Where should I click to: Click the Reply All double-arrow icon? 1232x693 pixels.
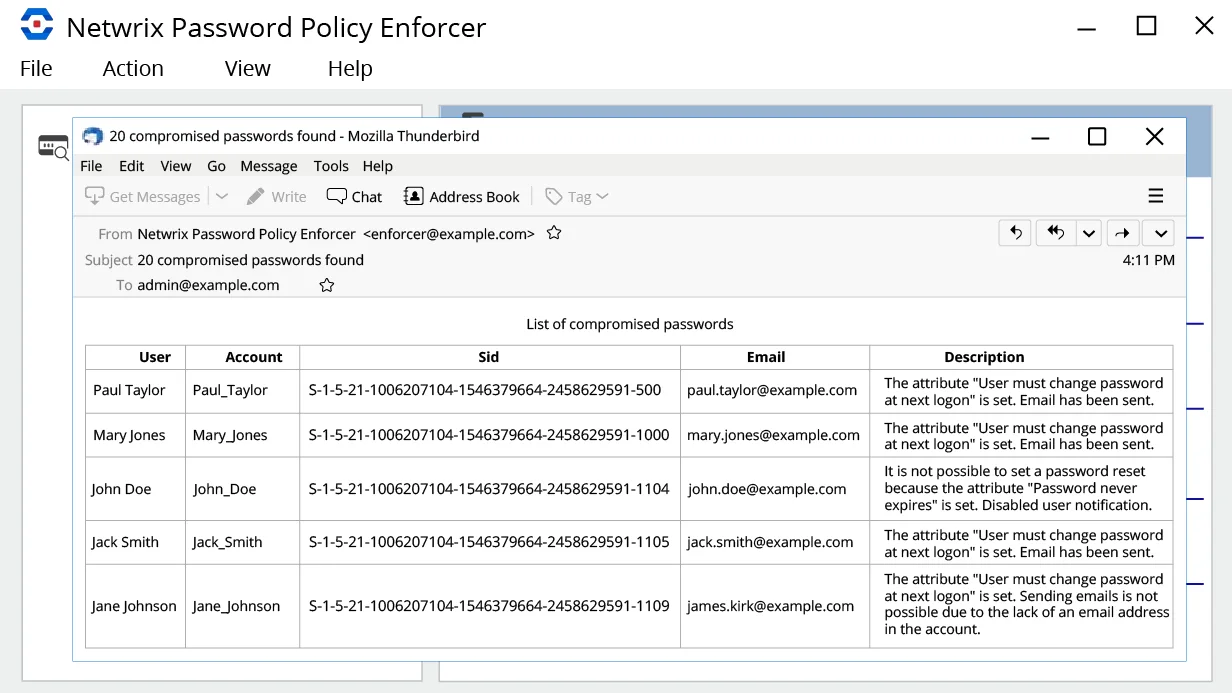(1055, 233)
